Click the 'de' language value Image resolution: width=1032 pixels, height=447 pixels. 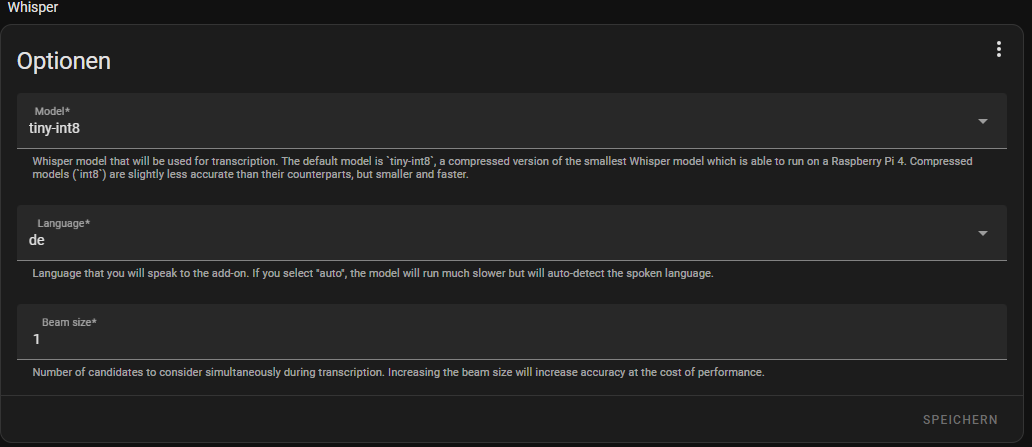37,240
